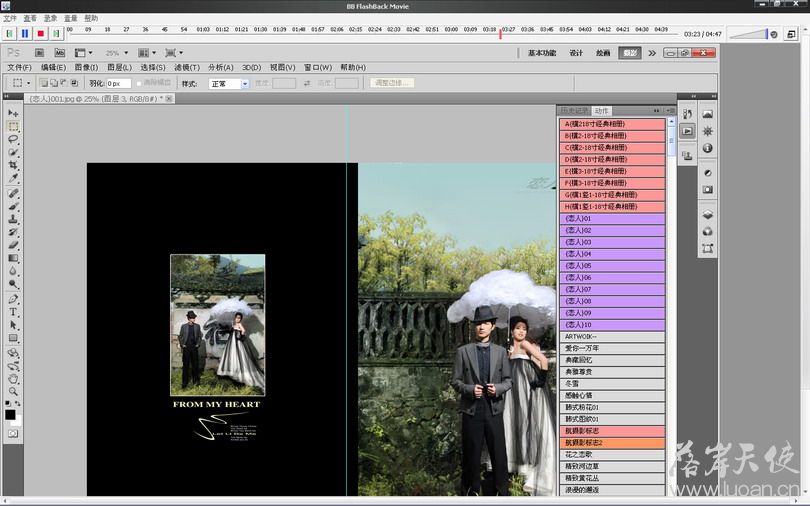The width and height of the screenshot is (810, 506).
Task: Open the Arrange Documents dropdown
Action: pyautogui.click(x=147, y=53)
